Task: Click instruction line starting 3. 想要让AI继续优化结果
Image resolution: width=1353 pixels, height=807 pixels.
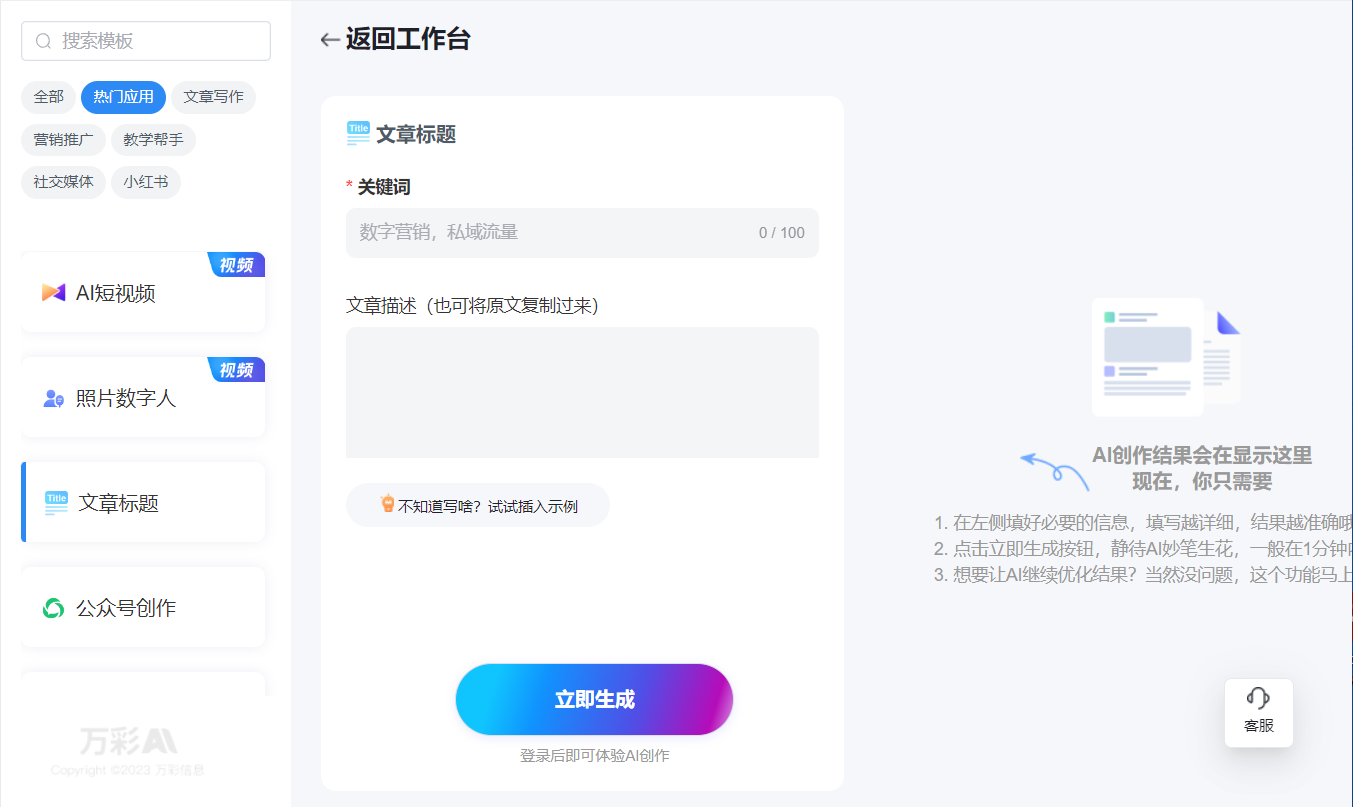Action: click(1143, 575)
